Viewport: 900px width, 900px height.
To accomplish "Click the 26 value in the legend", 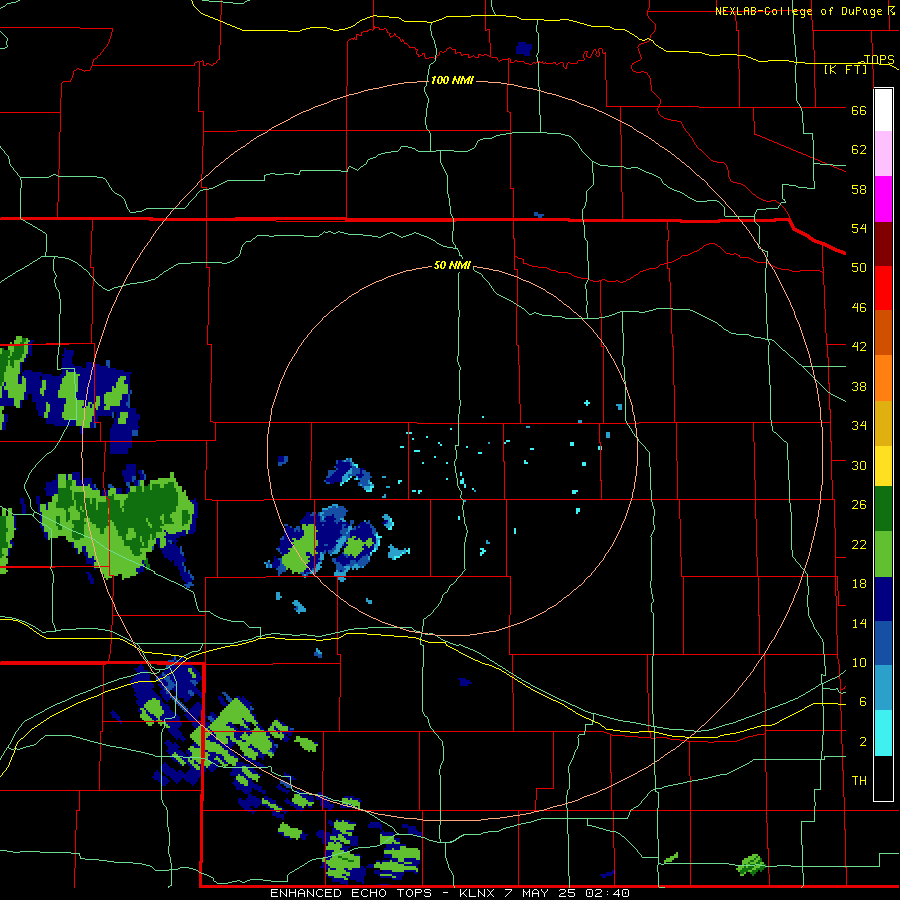I will 859,505.
